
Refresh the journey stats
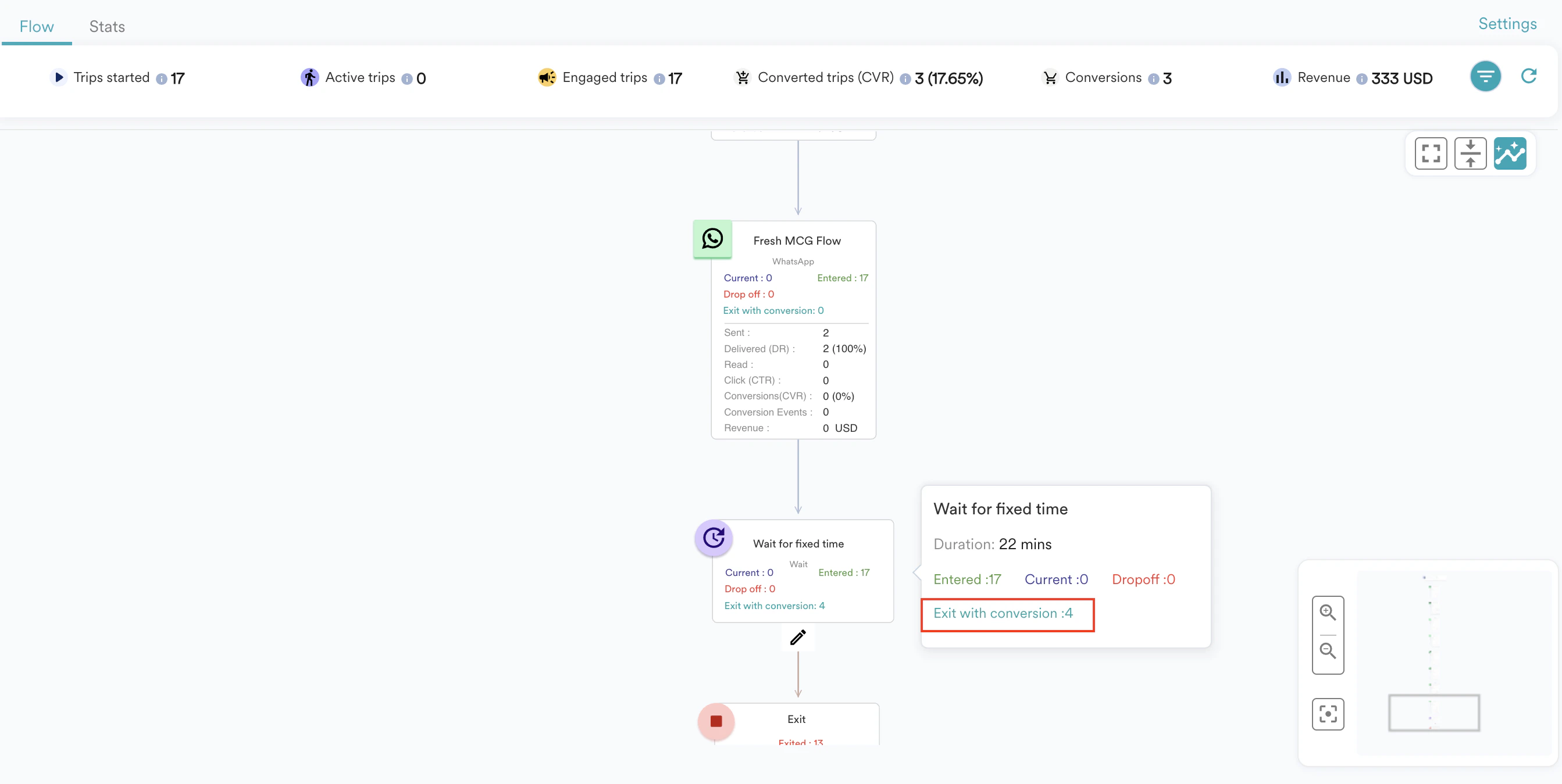[1528, 76]
